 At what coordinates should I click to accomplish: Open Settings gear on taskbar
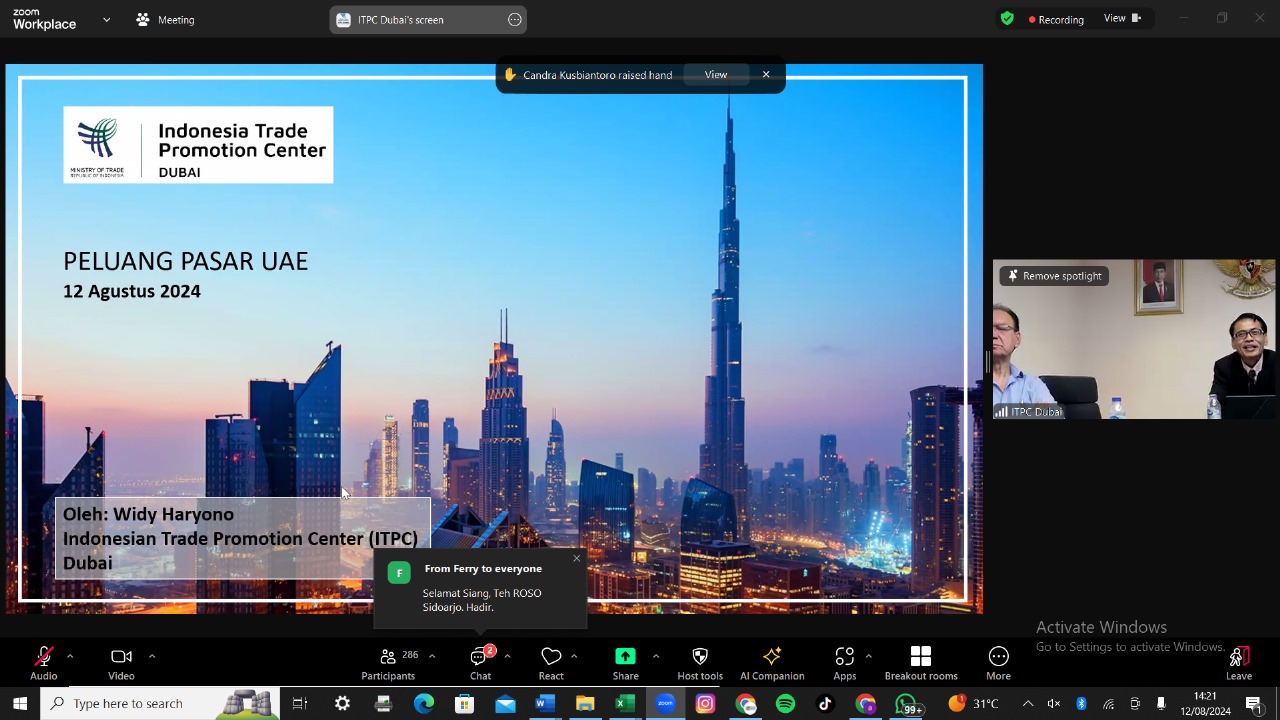(x=342, y=703)
